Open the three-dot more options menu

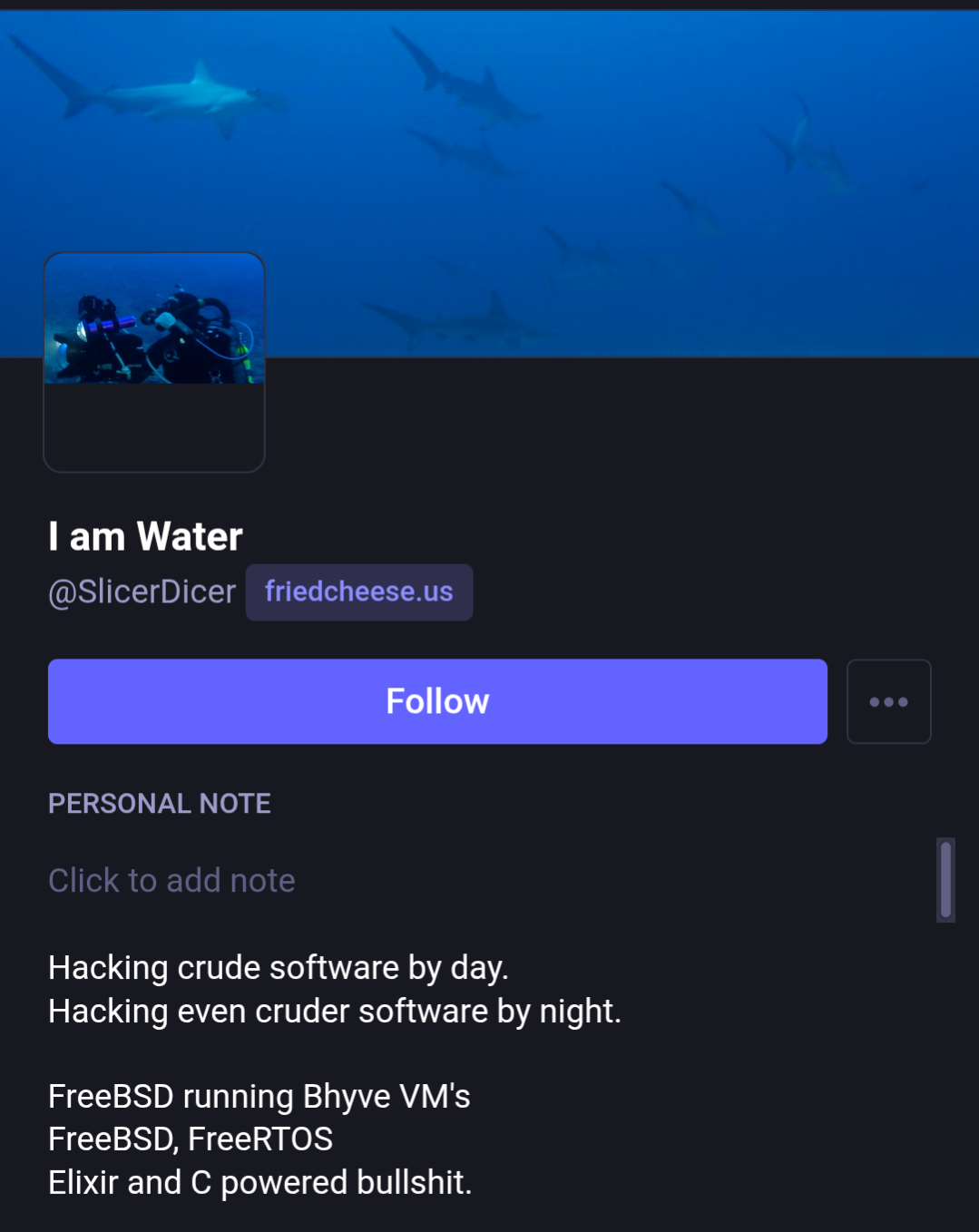coord(888,701)
